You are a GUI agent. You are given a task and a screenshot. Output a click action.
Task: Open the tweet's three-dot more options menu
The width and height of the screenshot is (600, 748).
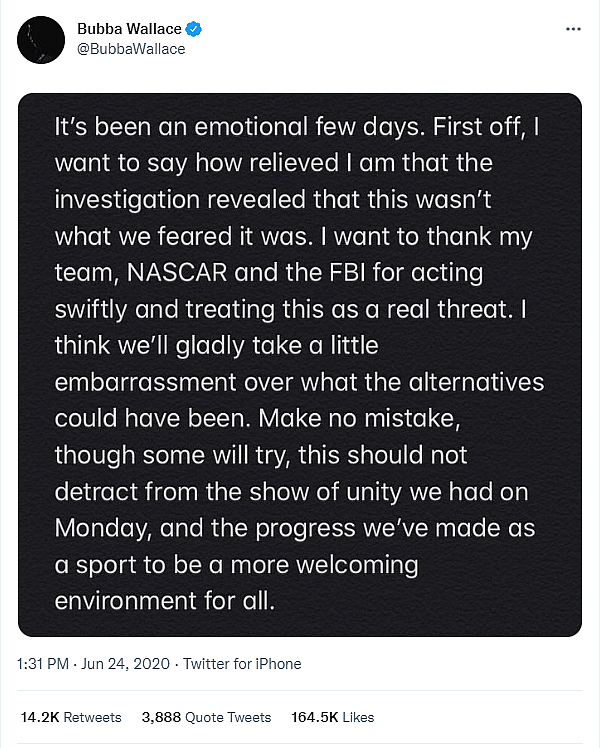573,28
